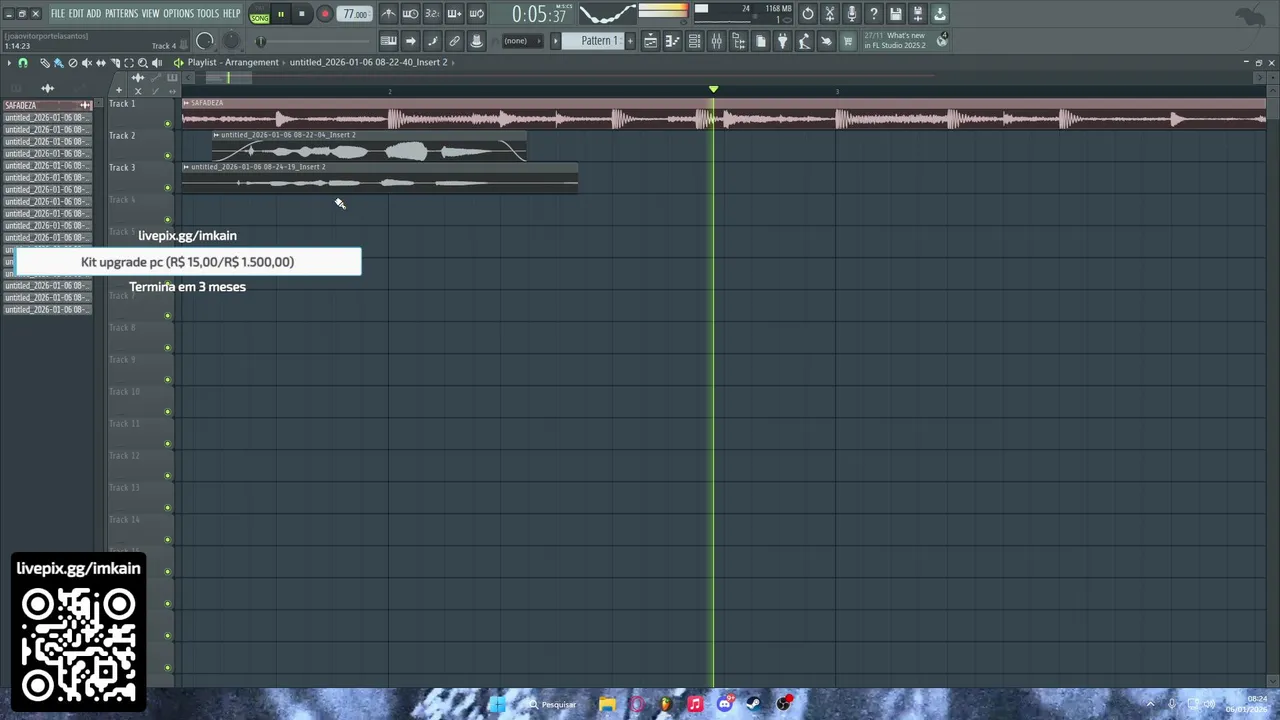
Task: Mute Track 1 green LED
Action: point(167,124)
